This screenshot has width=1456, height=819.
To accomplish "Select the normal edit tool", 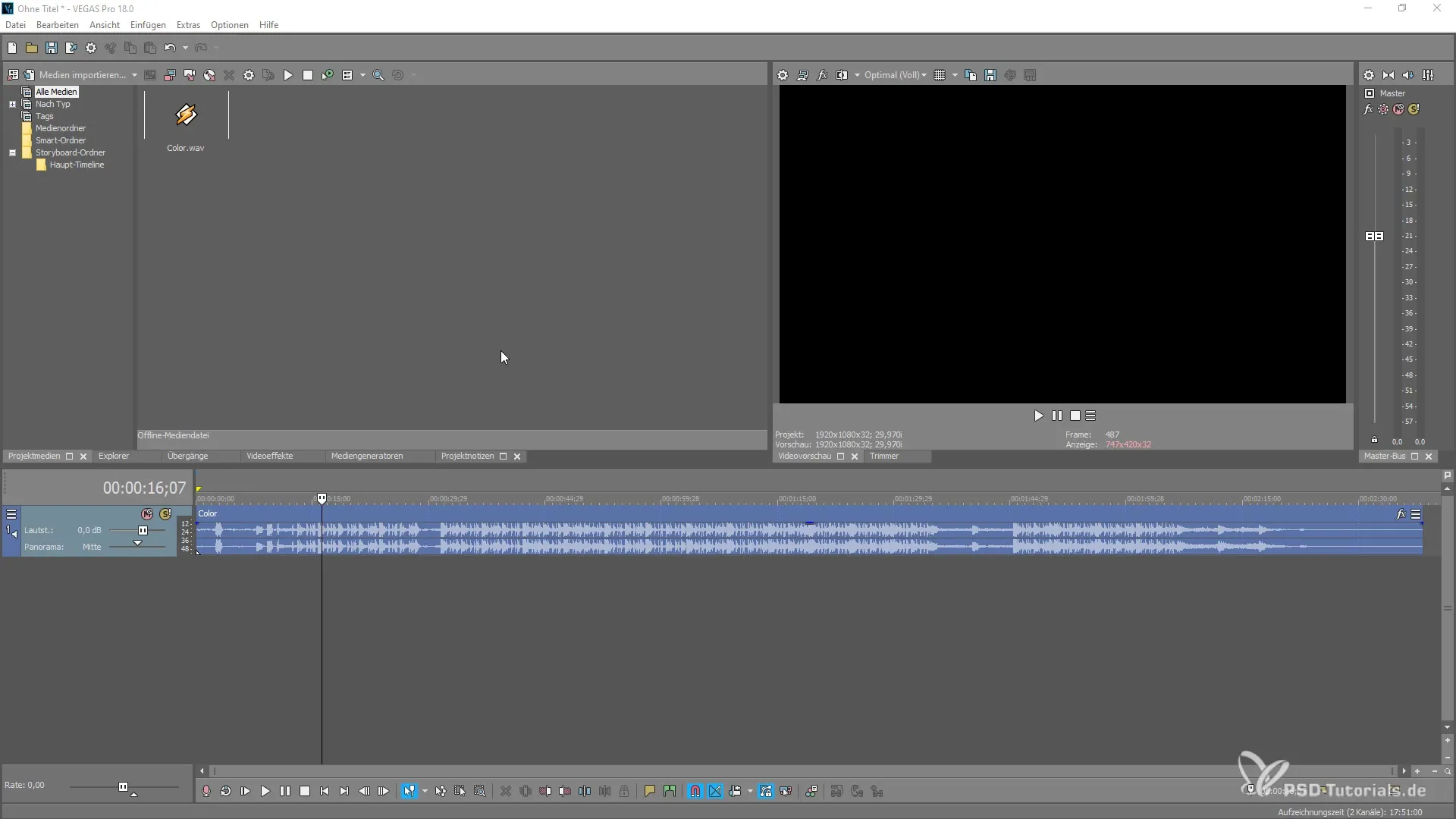I will coord(409,791).
